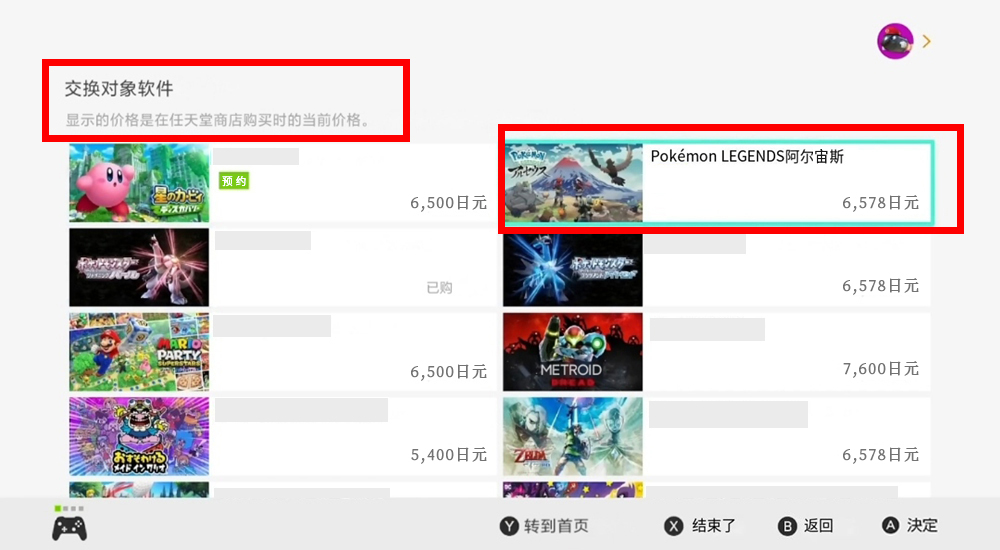Click the Y button icon for home page
Viewport: 1000px width, 550px height.
pos(508,526)
